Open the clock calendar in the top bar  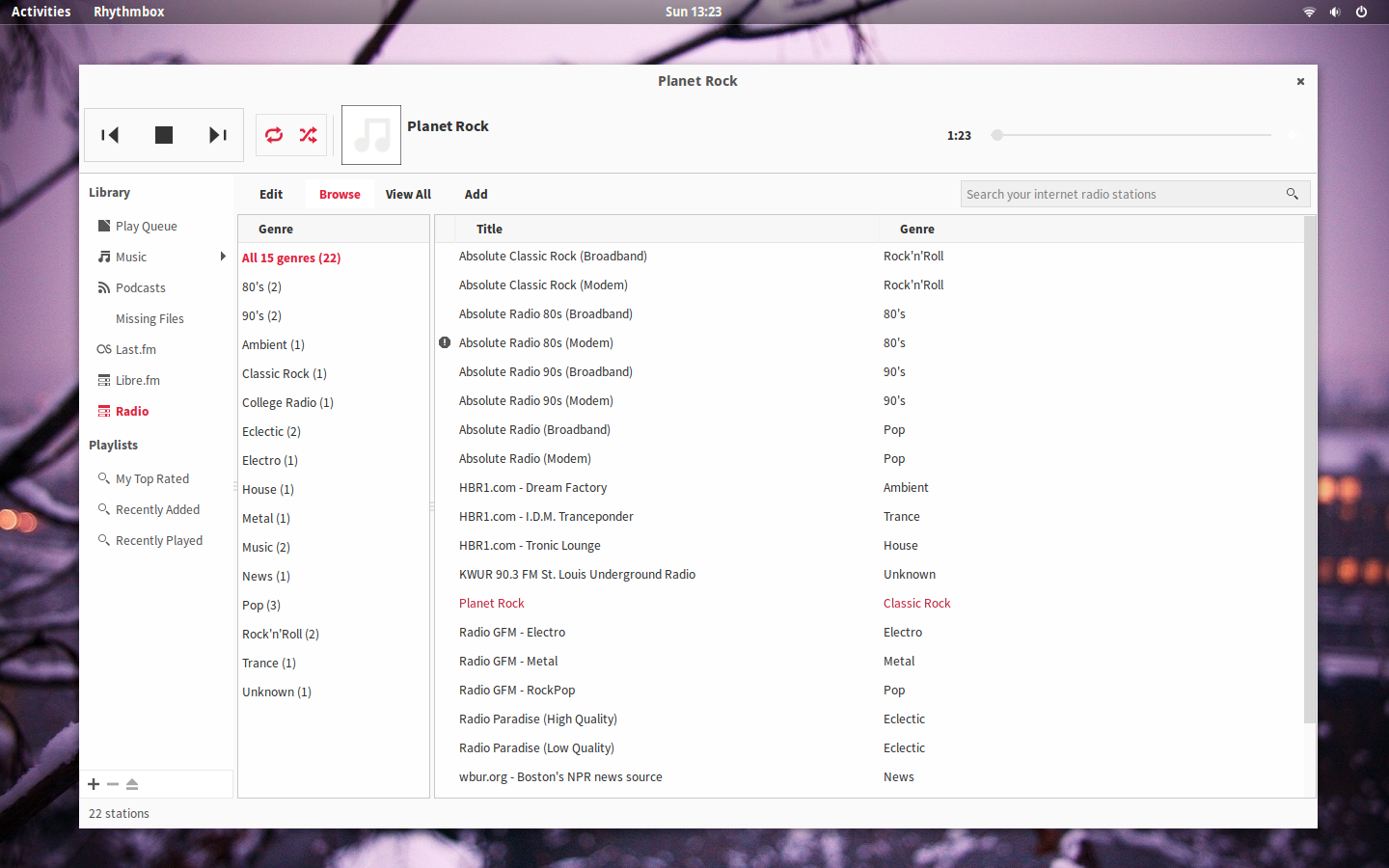pos(694,12)
